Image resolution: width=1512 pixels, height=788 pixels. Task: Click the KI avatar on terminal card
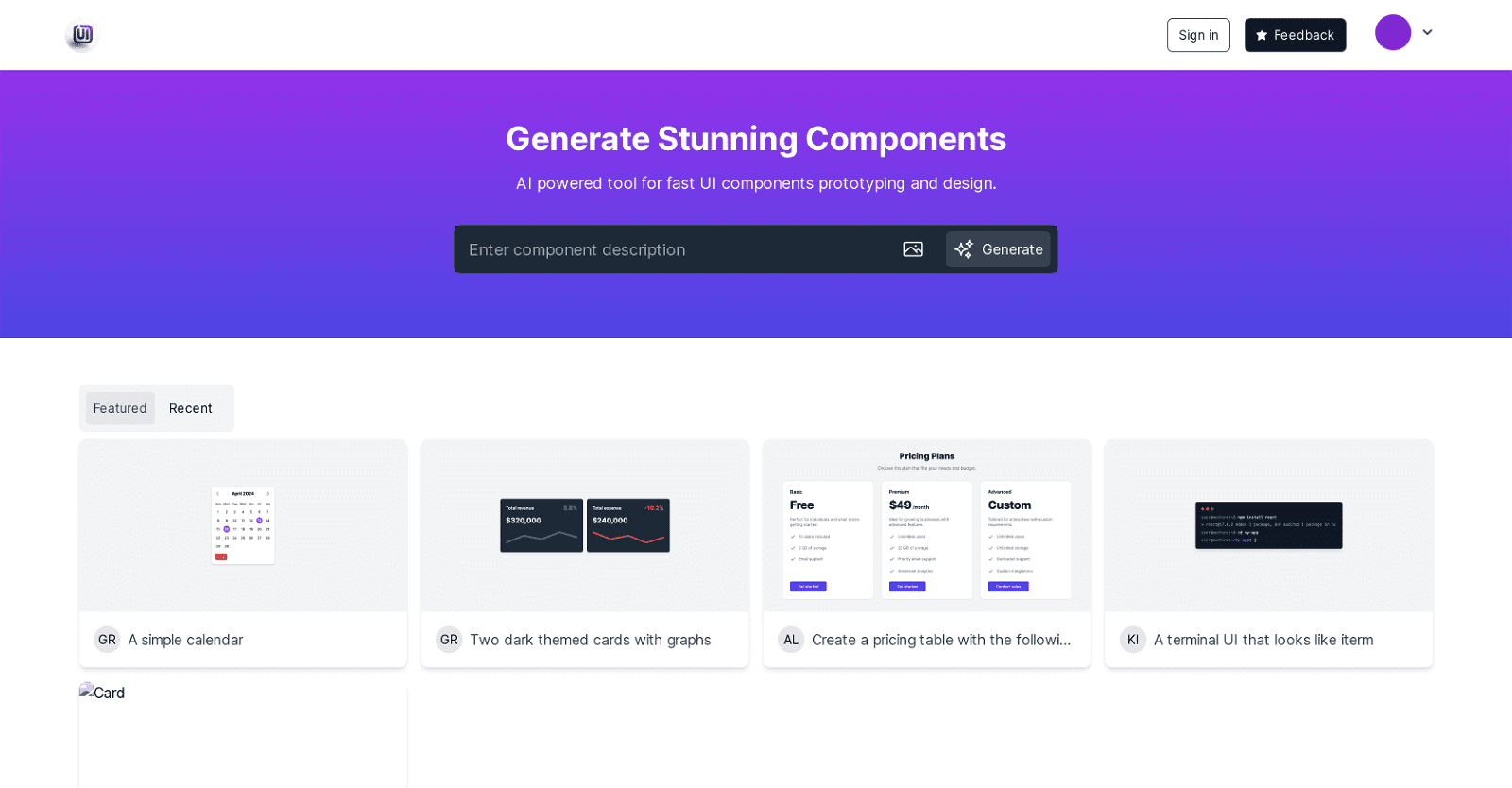[1132, 640]
